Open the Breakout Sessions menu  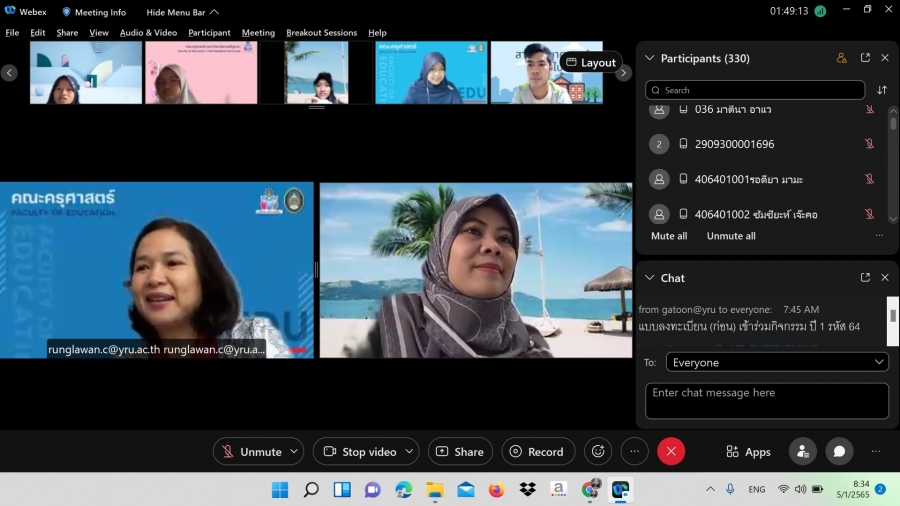[x=321, y=33]
